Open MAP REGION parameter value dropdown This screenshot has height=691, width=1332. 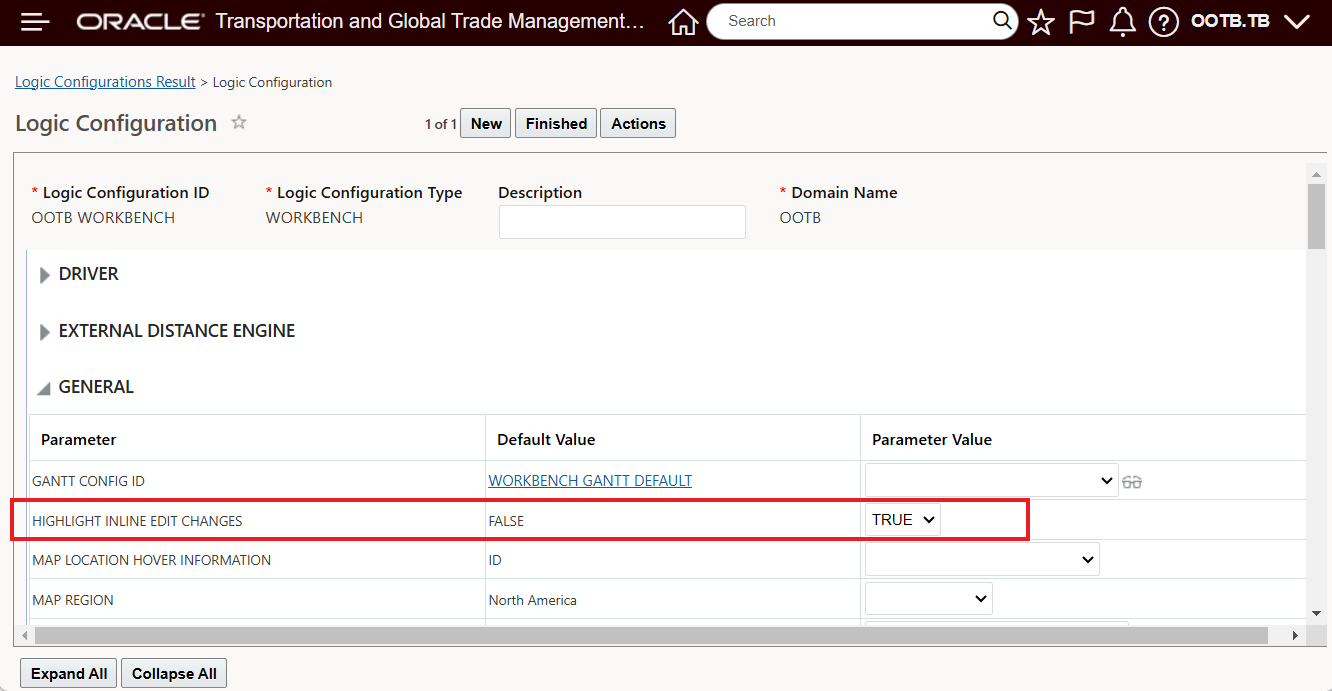tap(929, 599)
